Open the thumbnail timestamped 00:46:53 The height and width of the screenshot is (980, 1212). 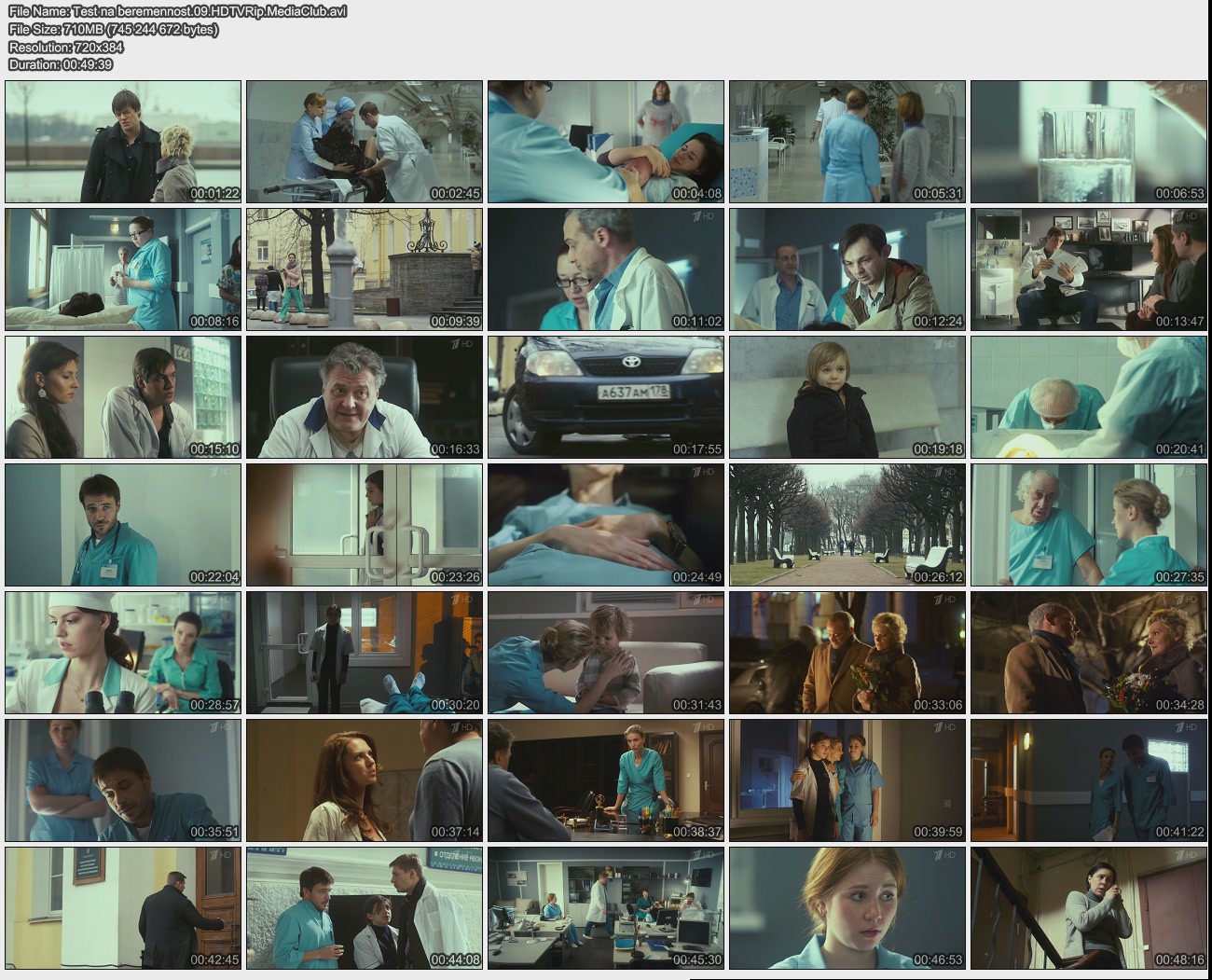pyautogui.click(x=847, y=908)
